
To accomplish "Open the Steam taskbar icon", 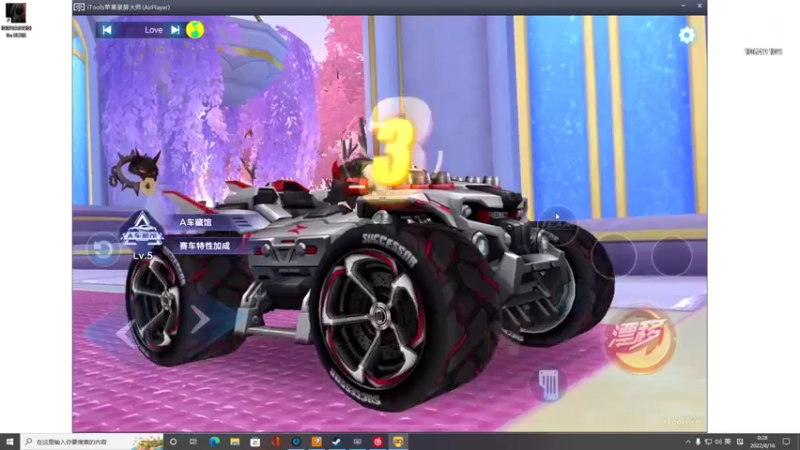I will coord(337,441).
